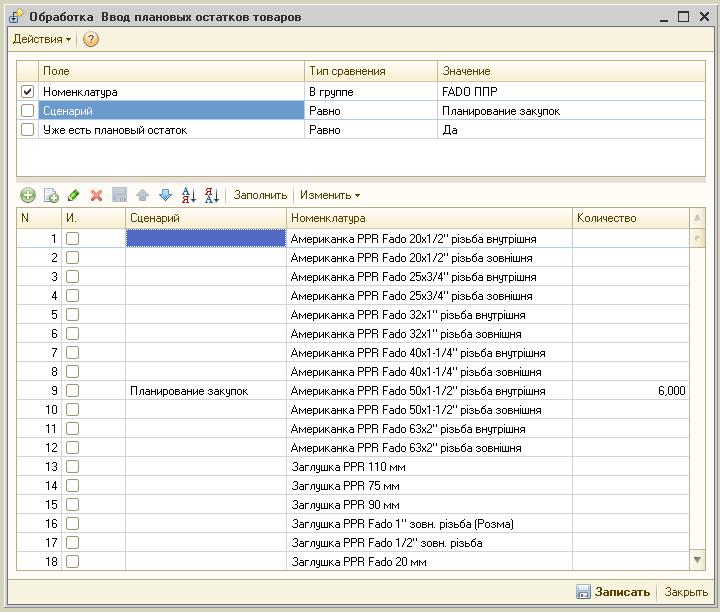Select the highlighted Сценарий cell in row 1
The image size is (720, 612).
click(x=206, y=238)
